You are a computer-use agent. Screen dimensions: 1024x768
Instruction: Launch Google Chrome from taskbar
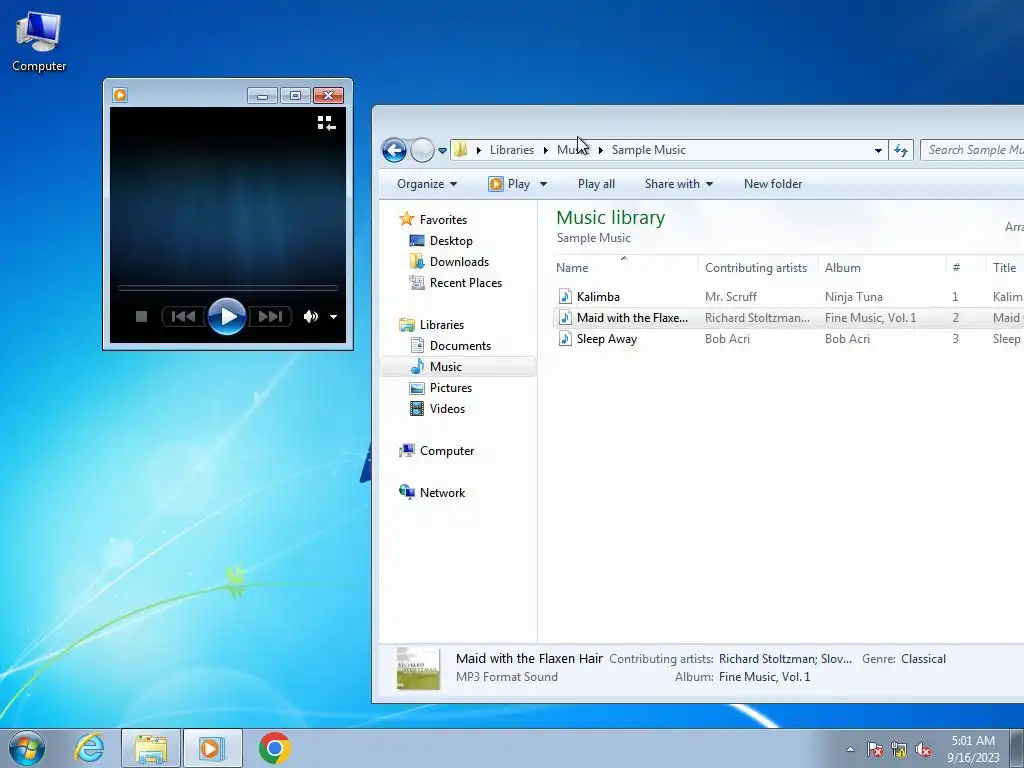274,748
